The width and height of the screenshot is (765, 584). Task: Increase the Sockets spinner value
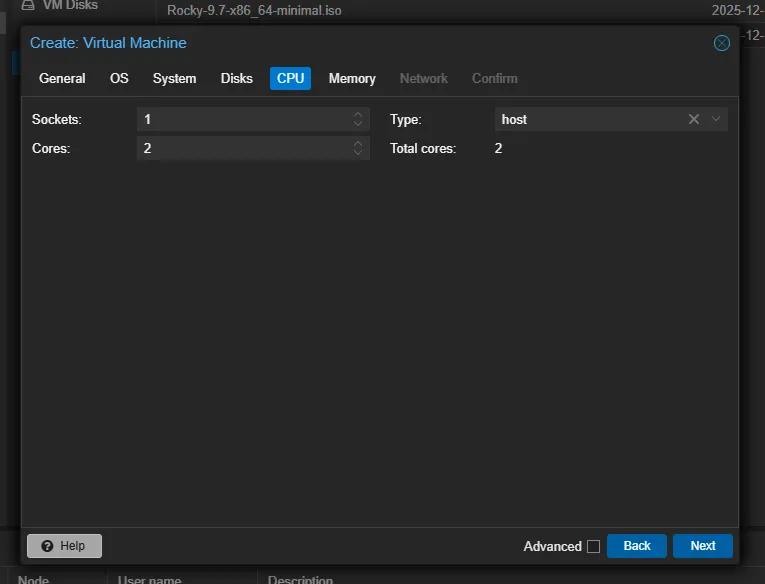pos(358,115)
